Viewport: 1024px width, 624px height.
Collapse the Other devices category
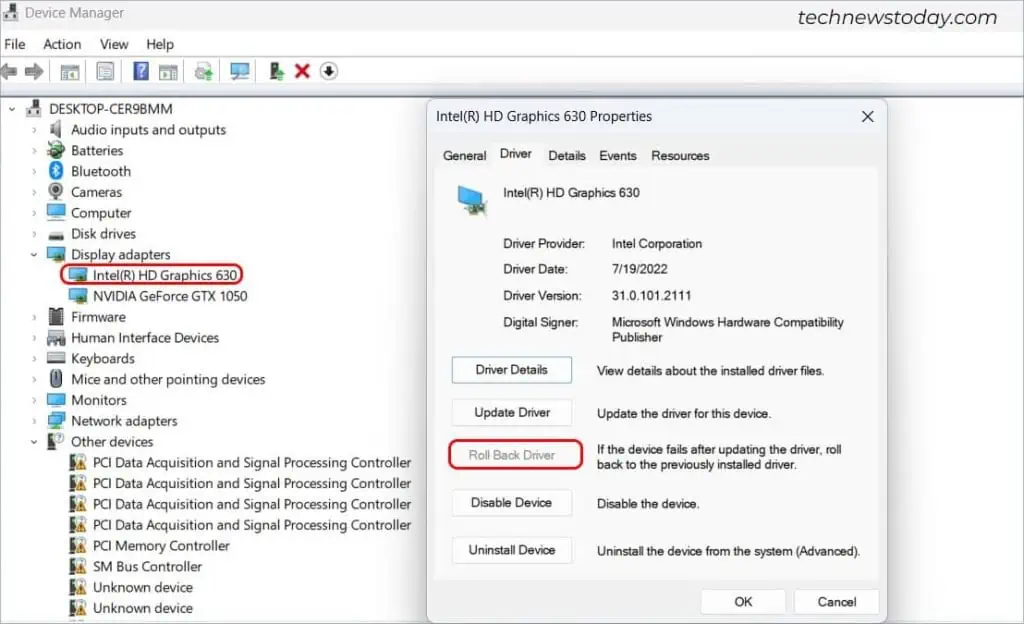click(x=34, y=442)
